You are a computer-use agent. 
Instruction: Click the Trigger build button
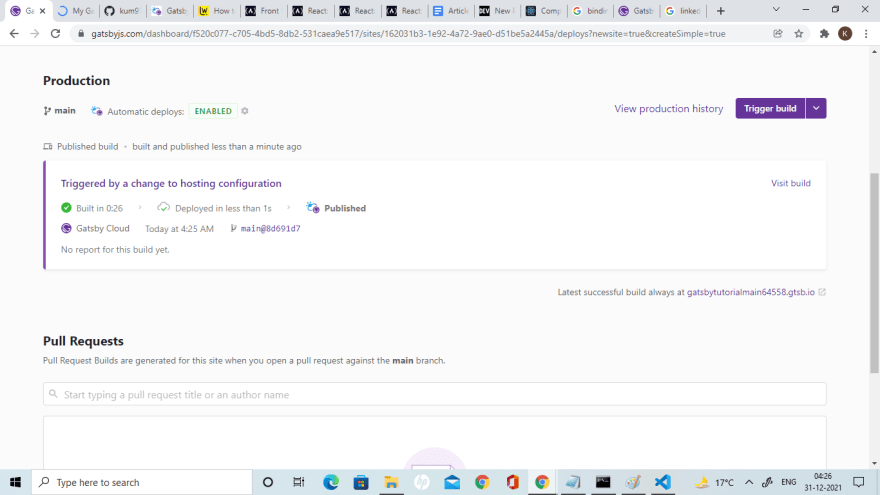[x=770, y=108]
